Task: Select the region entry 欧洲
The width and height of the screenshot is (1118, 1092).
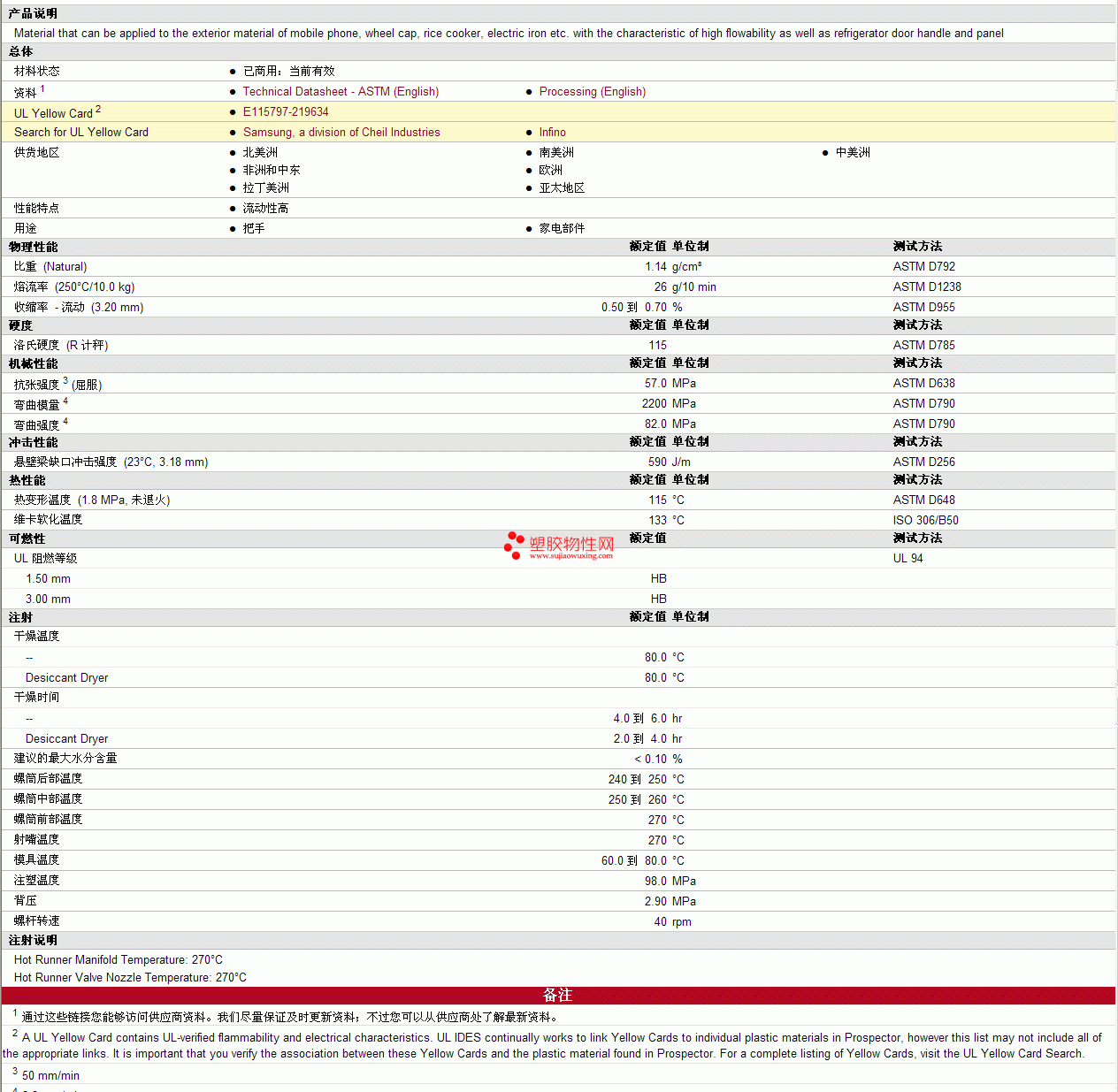Action: pos(551,171)
